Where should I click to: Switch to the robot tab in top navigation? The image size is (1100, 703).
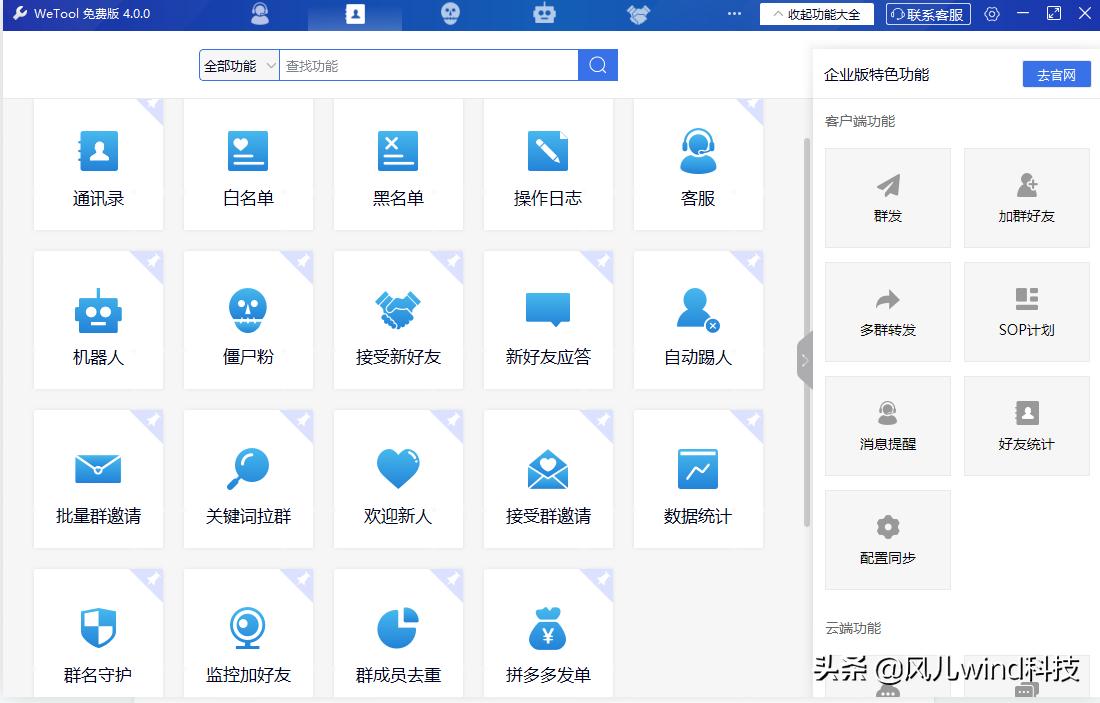click(x=543, y=14)
